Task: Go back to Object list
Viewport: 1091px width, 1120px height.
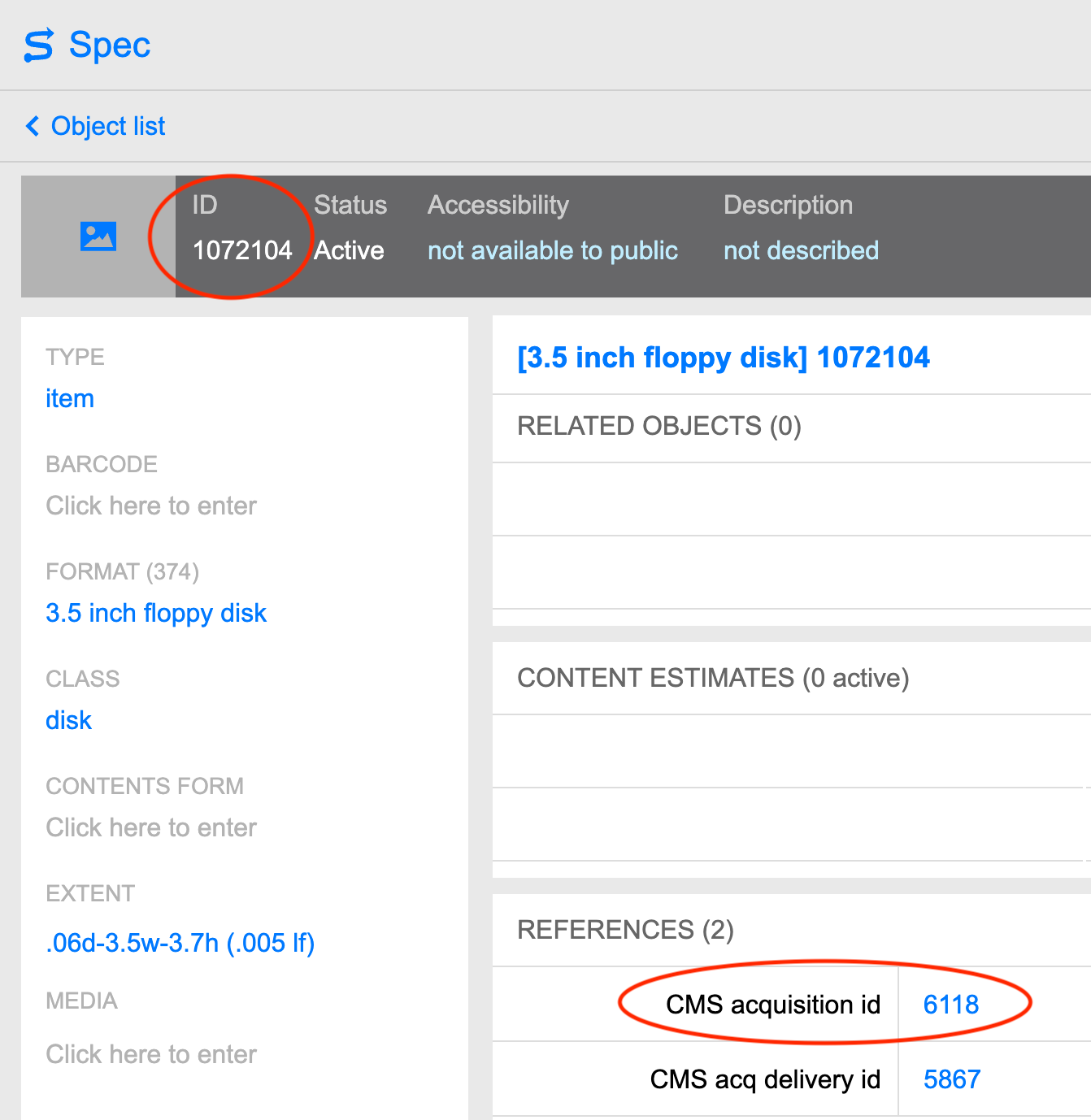Action: click(x=108, y=126)
